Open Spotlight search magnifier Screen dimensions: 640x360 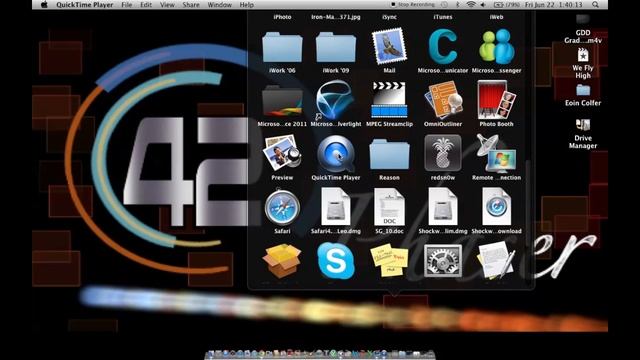[x=595, y=5]
